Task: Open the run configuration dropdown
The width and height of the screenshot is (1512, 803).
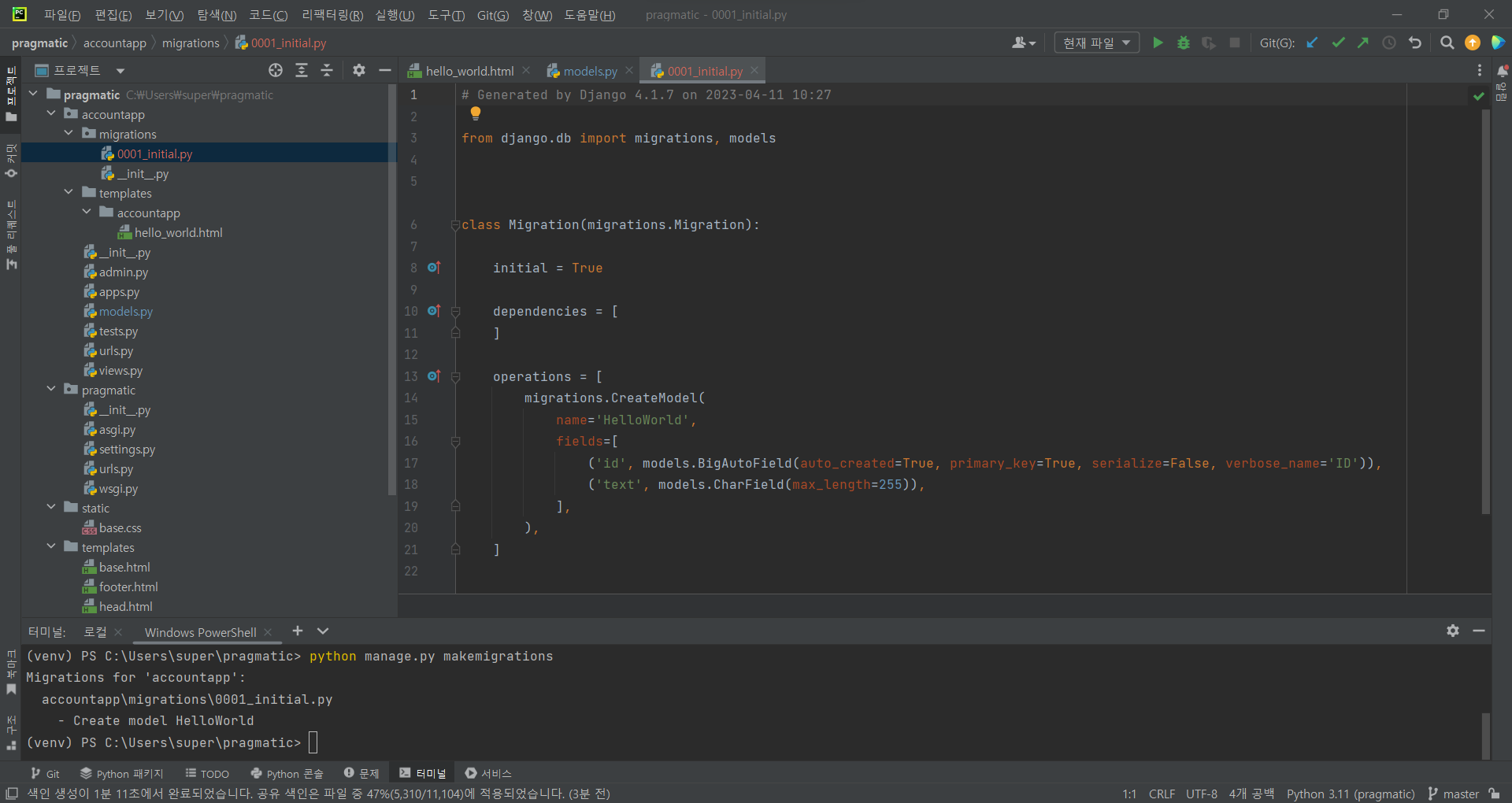Action: [x=1096, y=43]
